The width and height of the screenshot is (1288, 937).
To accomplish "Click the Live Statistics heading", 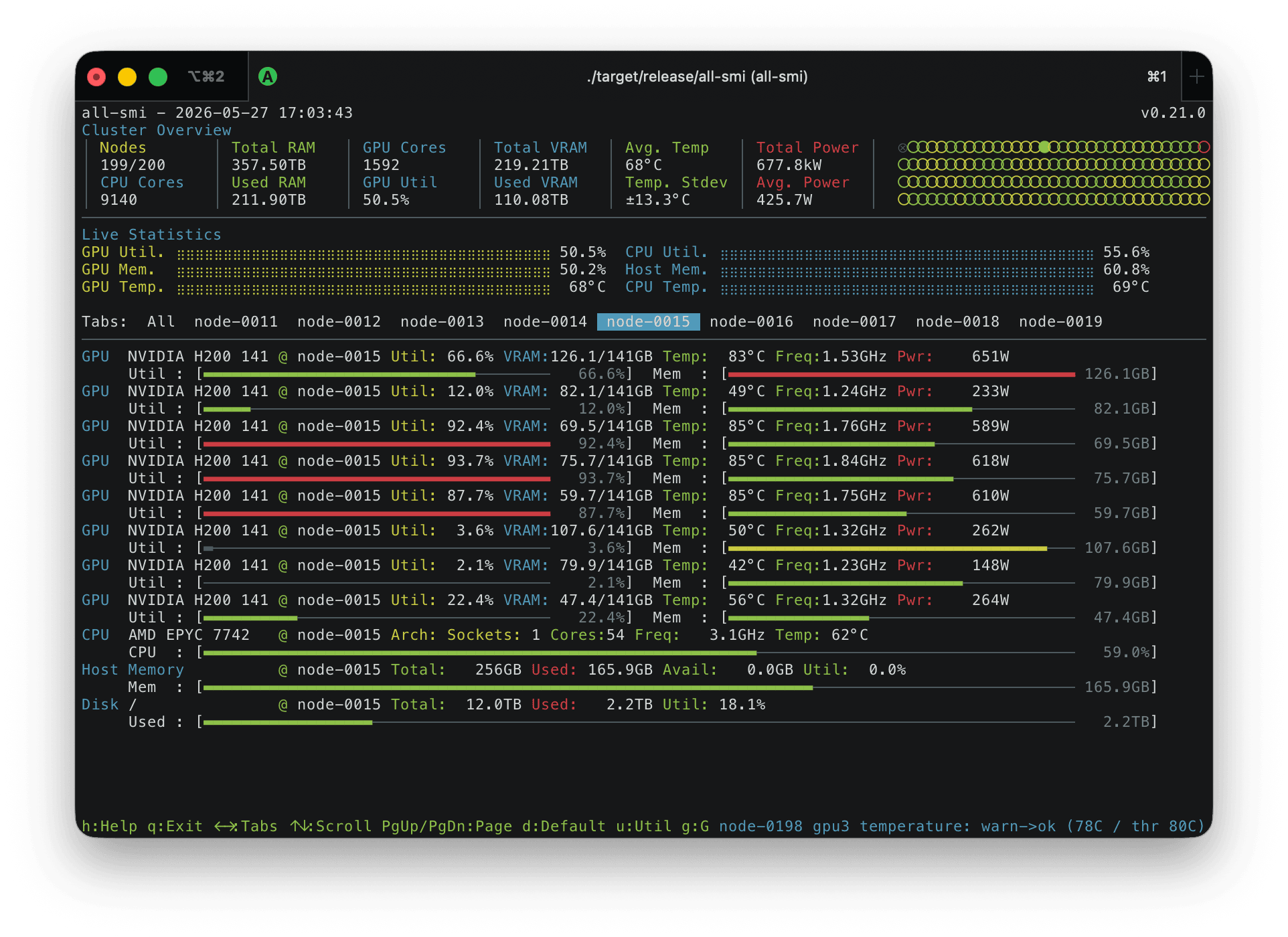I will click(x=151, y=235).
